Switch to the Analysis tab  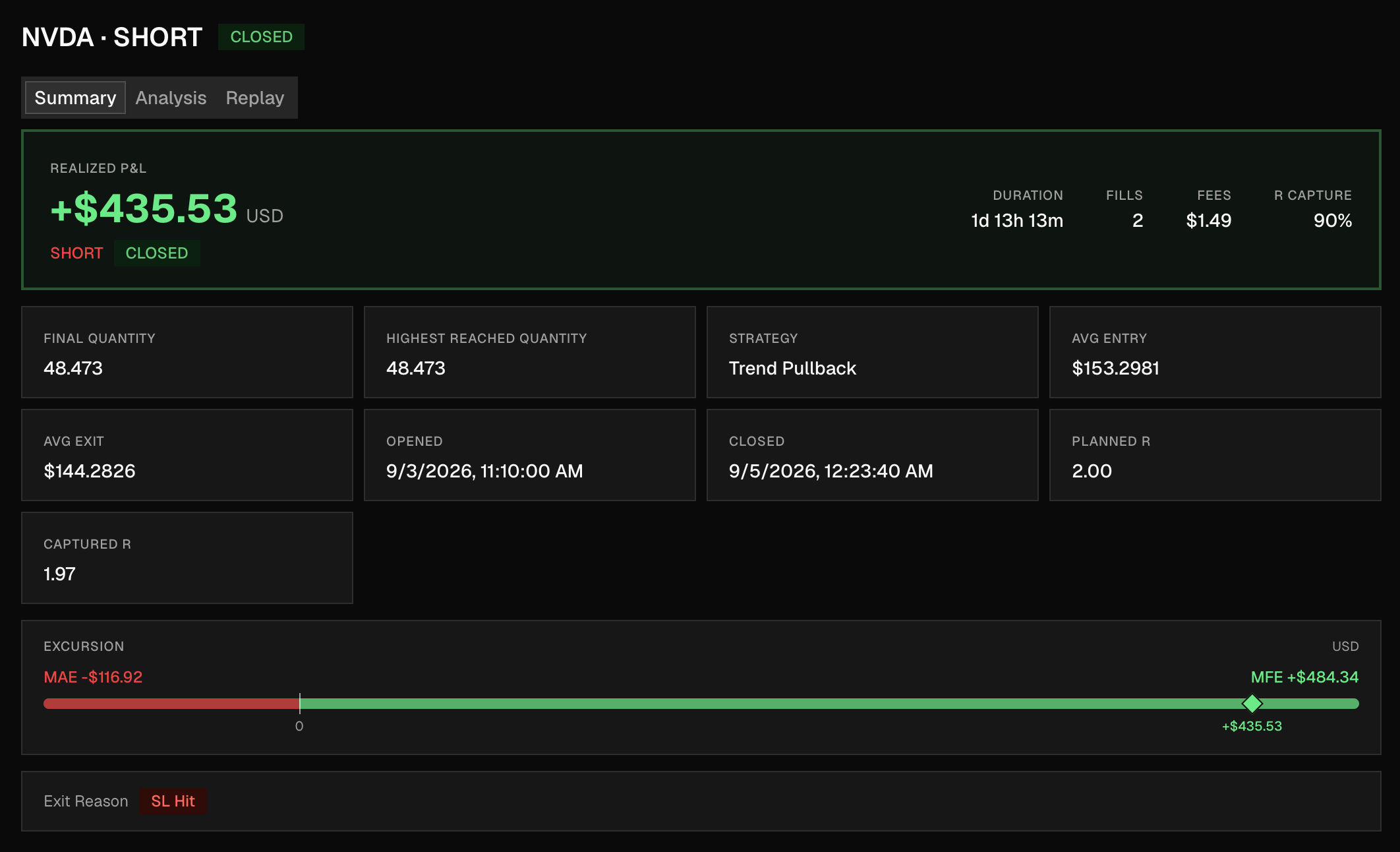click(x=171, y=98)
